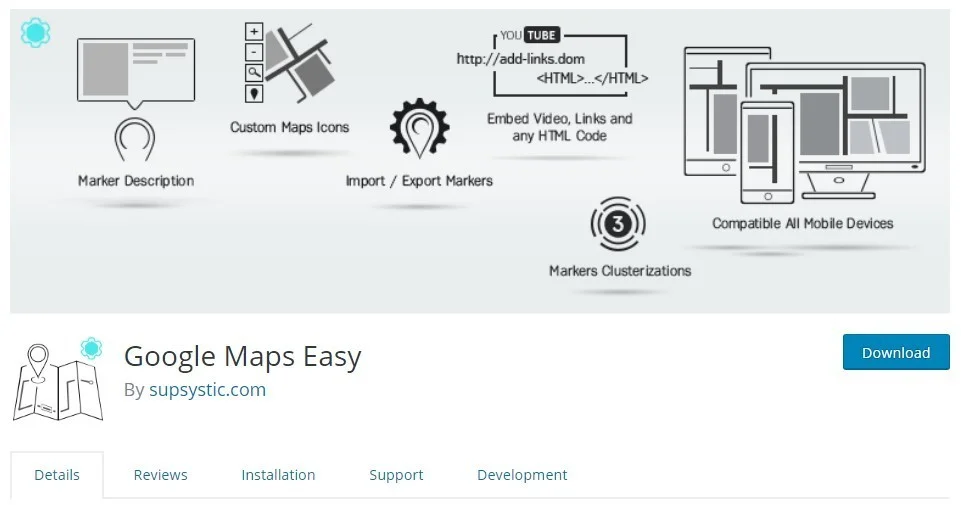This screenshot has width=961, height=505.
Task: Click 'Embed Video, Links and any HTML Code' text
Action: pos(560,127)
